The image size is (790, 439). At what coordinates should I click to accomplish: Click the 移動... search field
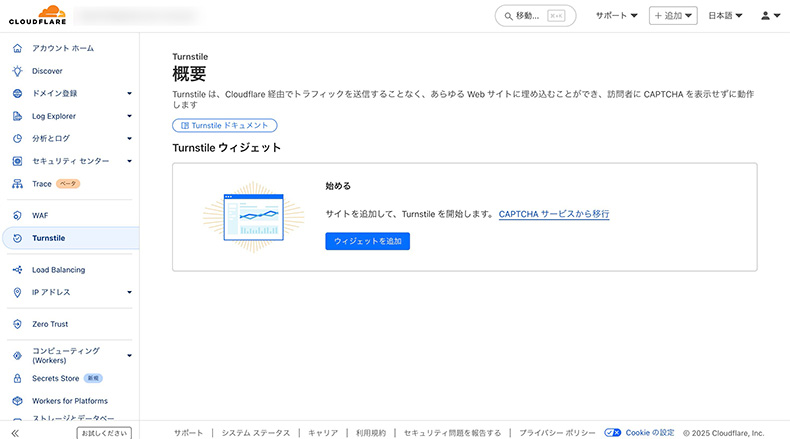[536, 16]
